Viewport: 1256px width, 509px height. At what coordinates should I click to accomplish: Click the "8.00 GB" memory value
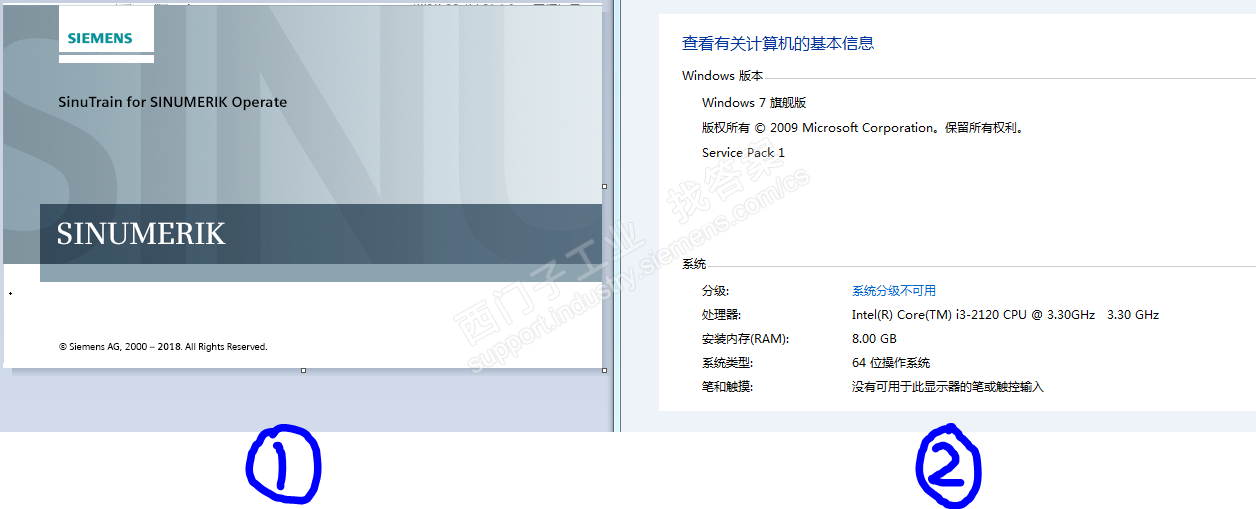pyautogui.click(x=875, y=339)
